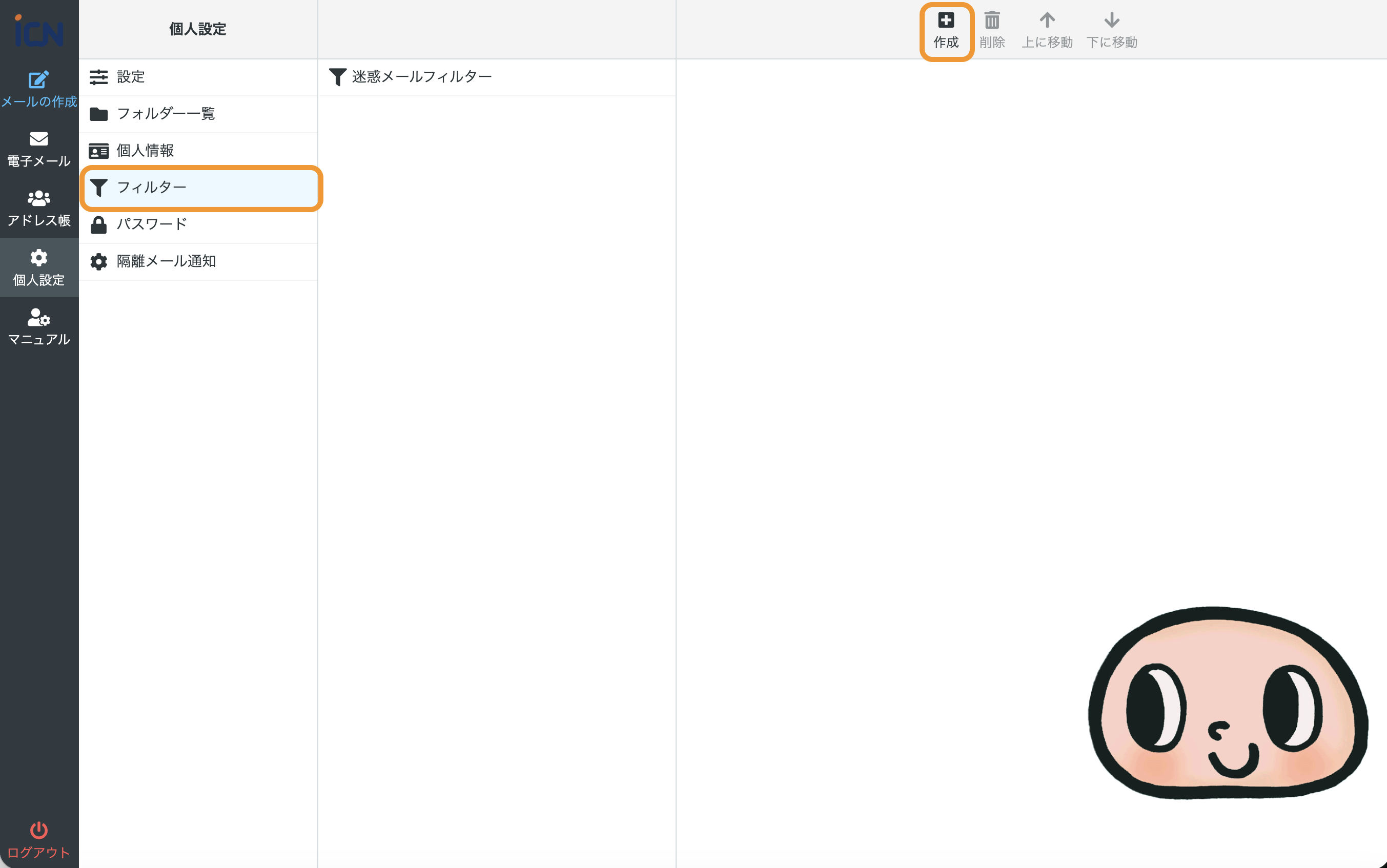Select 個人設定 gear in sidebar
Viewport: 1387px width, 868px height.
[x=38, y=258]
